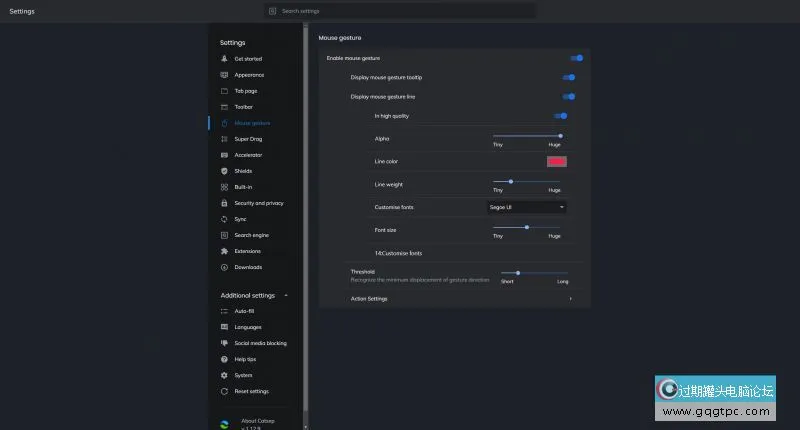The image size is (800, 430).
Task: Click the Security and privacy lock icon
Action: click(x=224, y=203)
